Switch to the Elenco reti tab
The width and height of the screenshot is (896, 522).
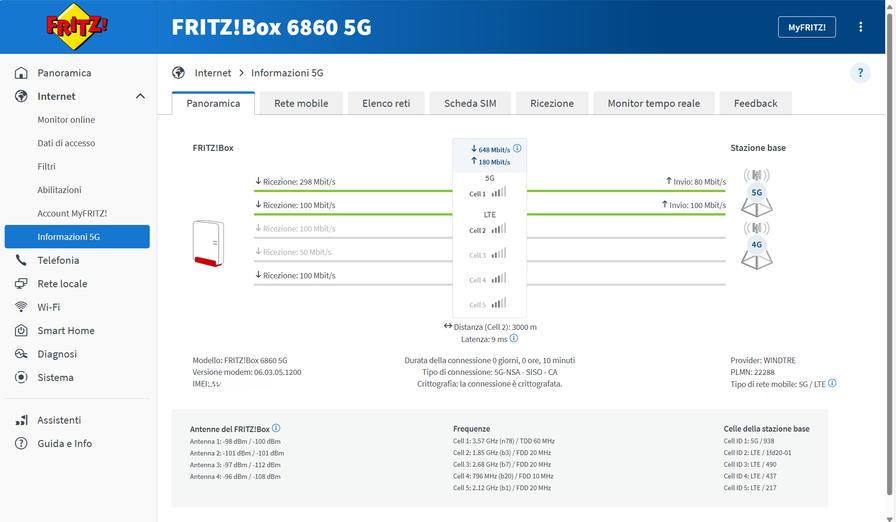[x=386, y=103]
